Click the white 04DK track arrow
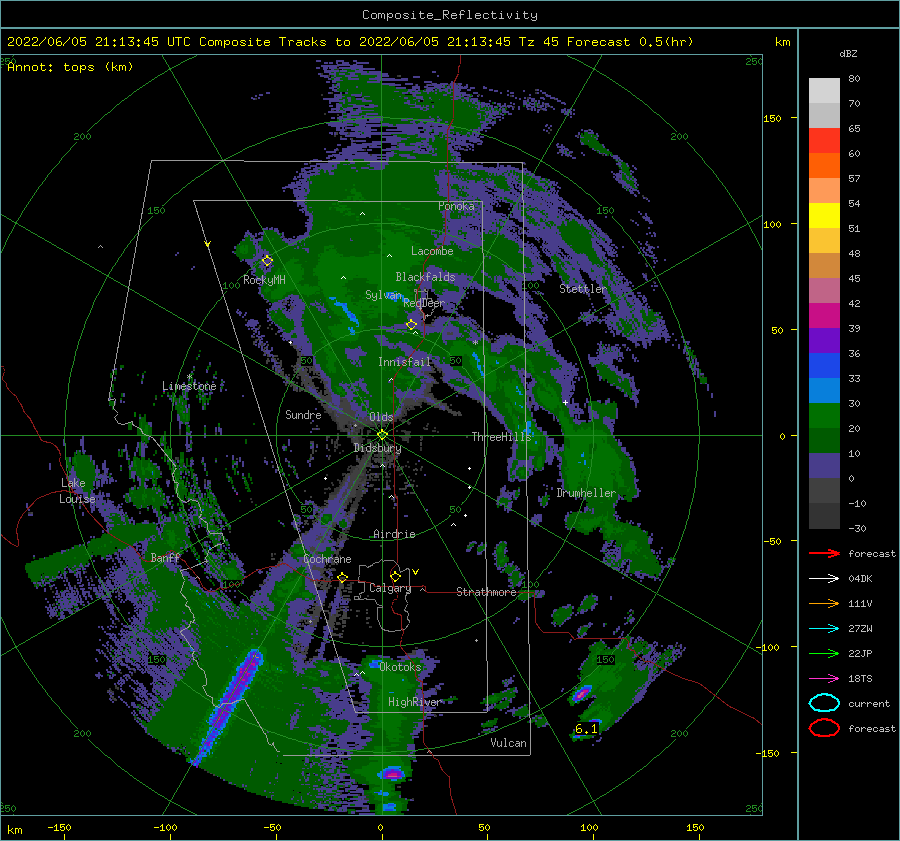 click(824, 579)
